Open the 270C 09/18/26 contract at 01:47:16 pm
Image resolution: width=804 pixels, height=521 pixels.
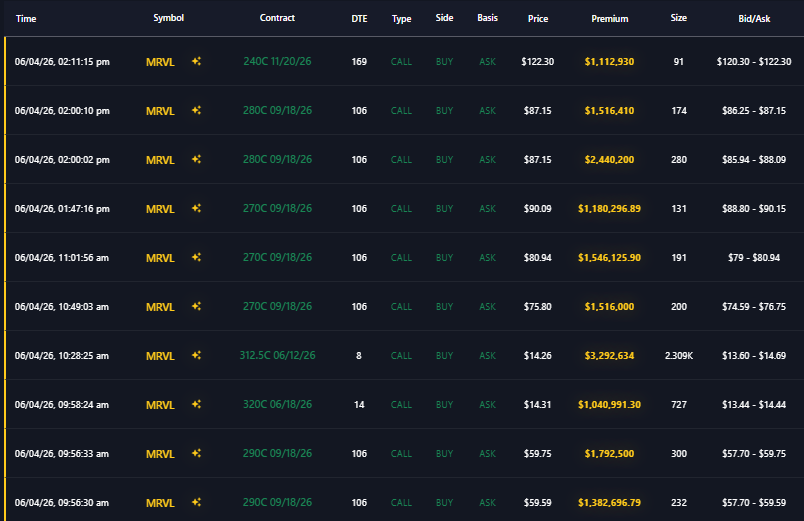(x=277, y=208)
